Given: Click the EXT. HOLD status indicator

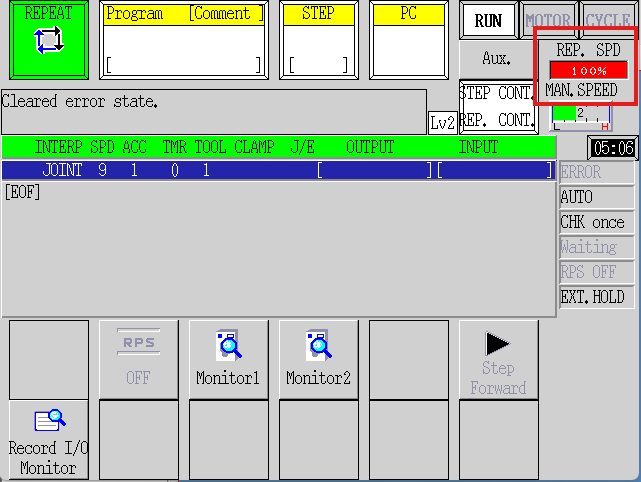Looking at the screenshot, I should tap(596, 297).
